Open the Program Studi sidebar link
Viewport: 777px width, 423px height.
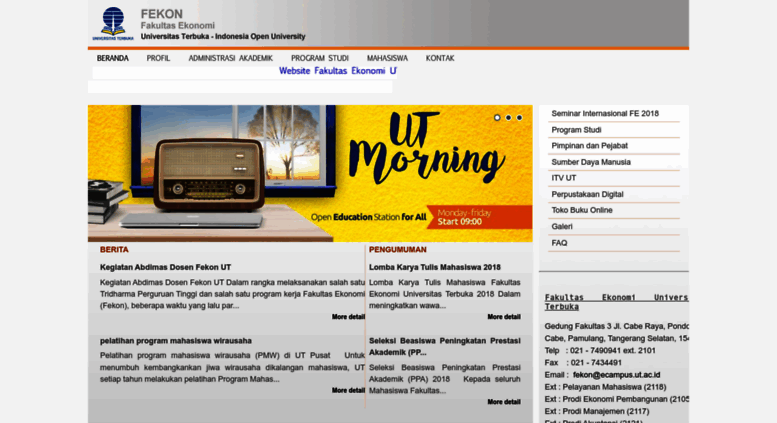(576, 130)
